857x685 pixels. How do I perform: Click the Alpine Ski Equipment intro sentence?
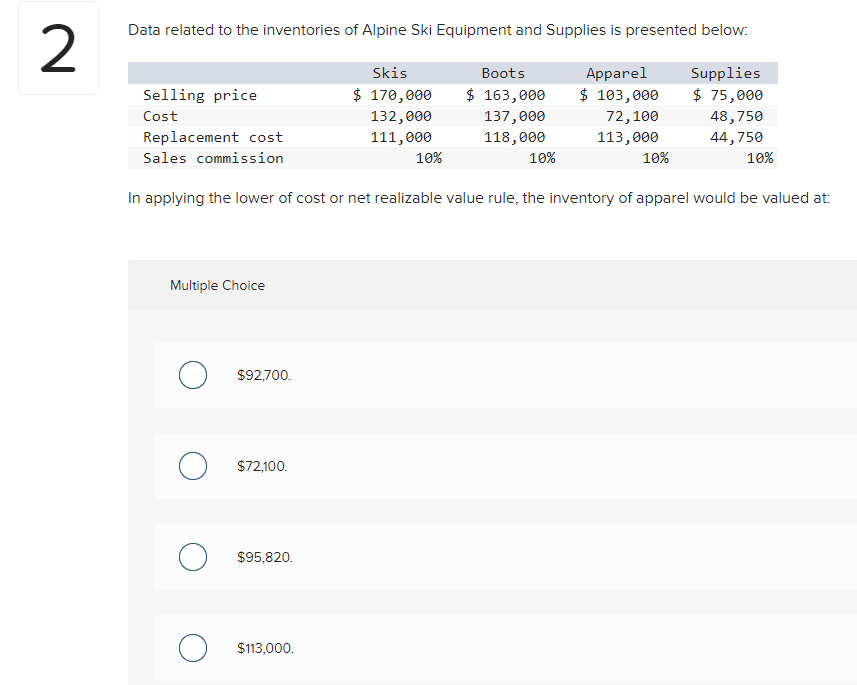pyautogui.click(x=438, y=30)
